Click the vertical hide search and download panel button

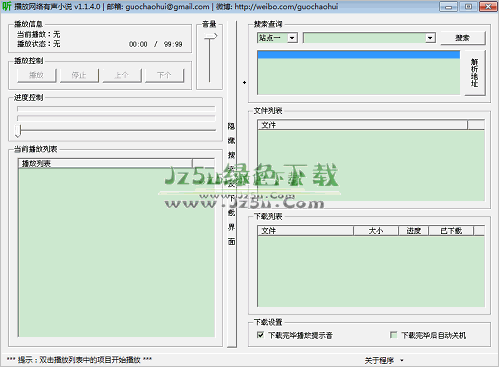(x=232, y=184)
